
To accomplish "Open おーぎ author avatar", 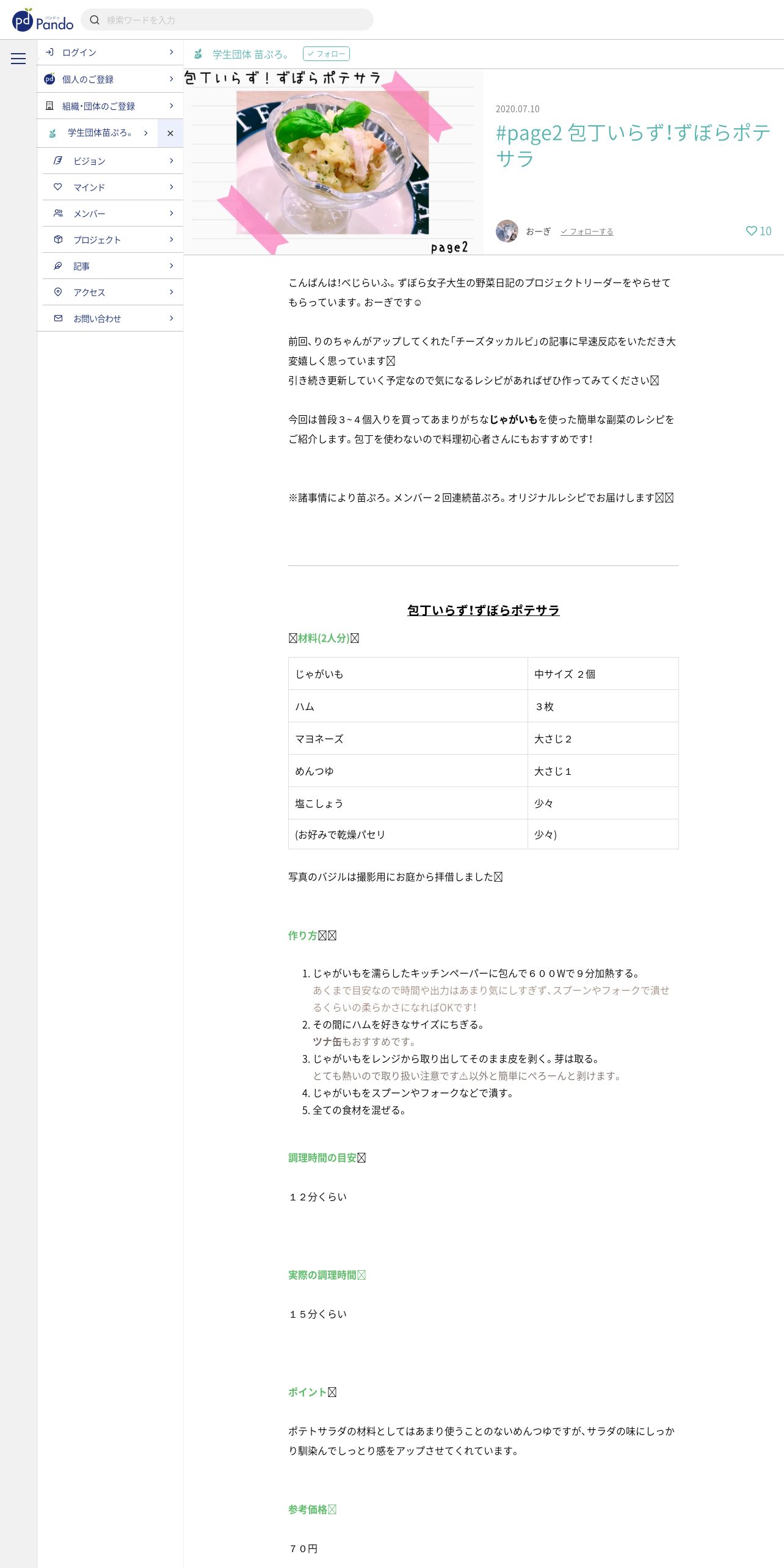I will 507,231.
